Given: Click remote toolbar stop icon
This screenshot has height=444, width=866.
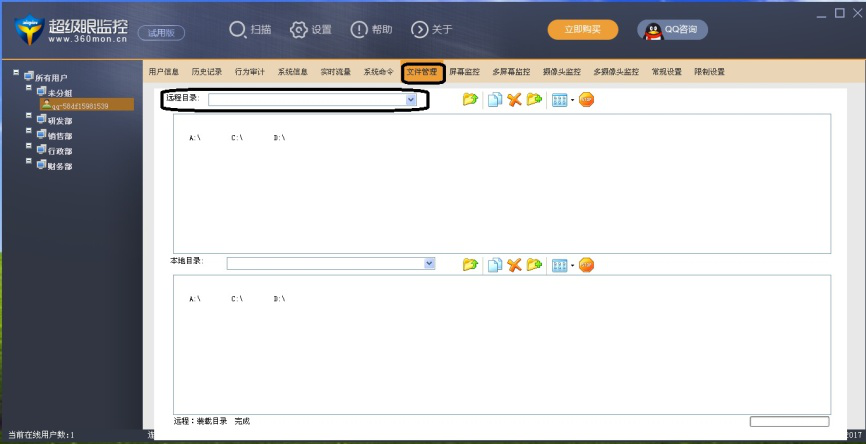Looking at the screenshot, I should (587, 100).
